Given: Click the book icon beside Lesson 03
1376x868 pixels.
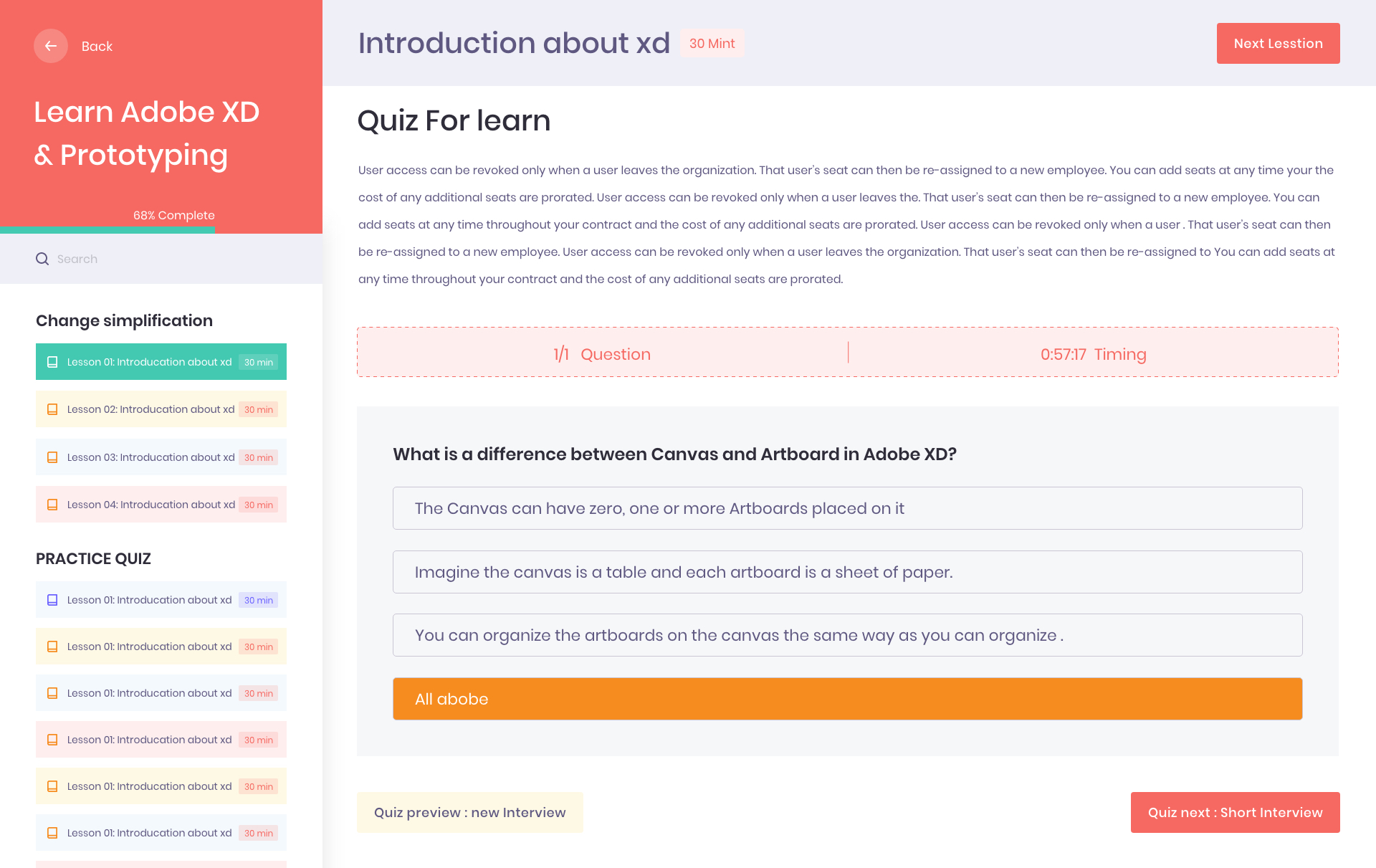Looking at the screenshot, I should click(x=52, y=457).
